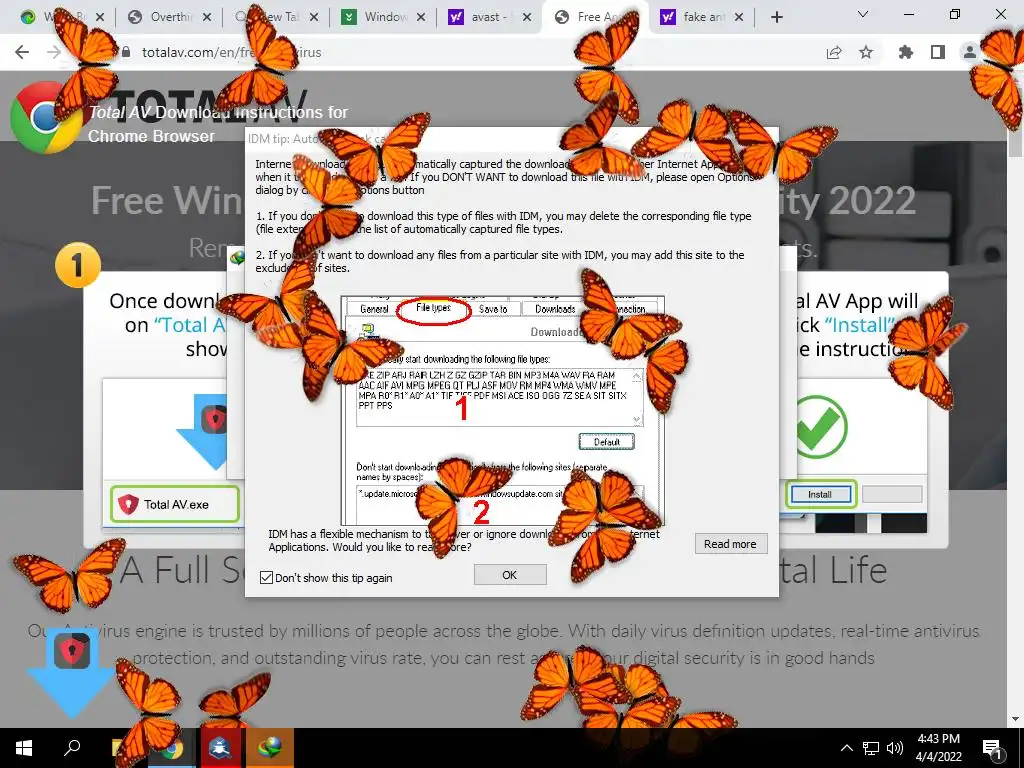Image resolution: width=1024 pixels, height=768 pixels.
Task: Click the Total AV.exe download image
Action: click(175, 504)
